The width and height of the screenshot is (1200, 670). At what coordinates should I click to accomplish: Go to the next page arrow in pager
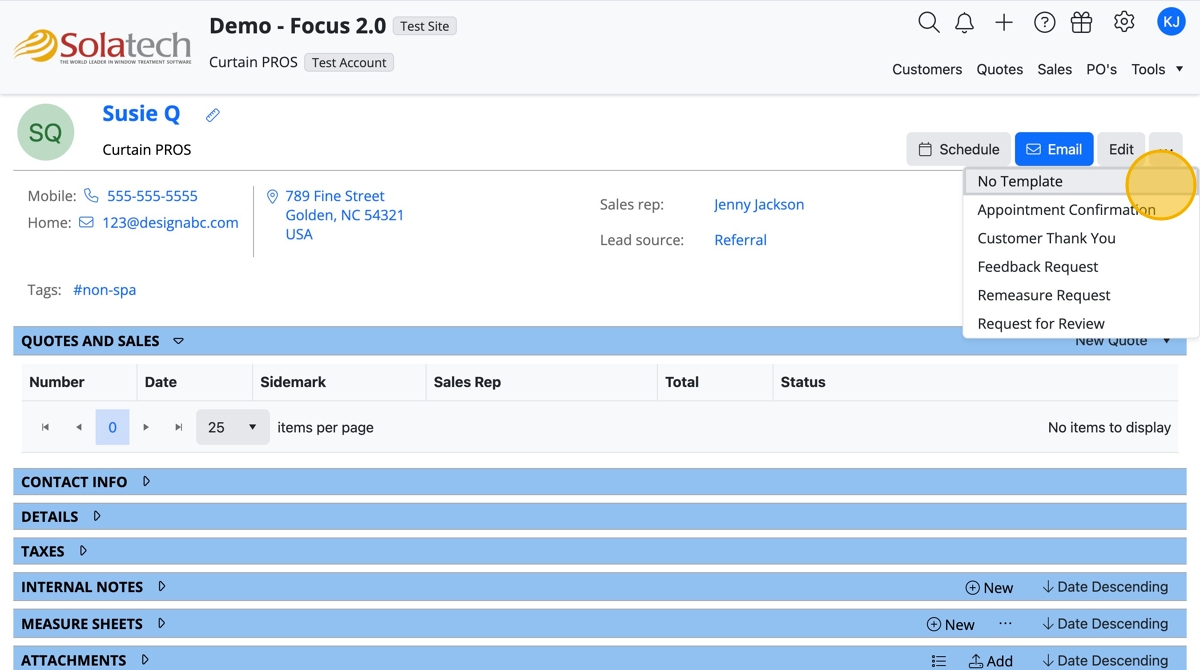point(146,427)
